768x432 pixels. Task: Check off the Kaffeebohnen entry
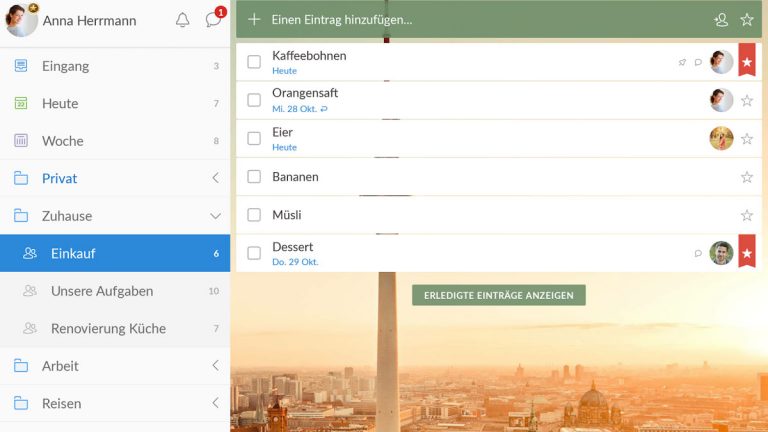click(x=254, y=62)
